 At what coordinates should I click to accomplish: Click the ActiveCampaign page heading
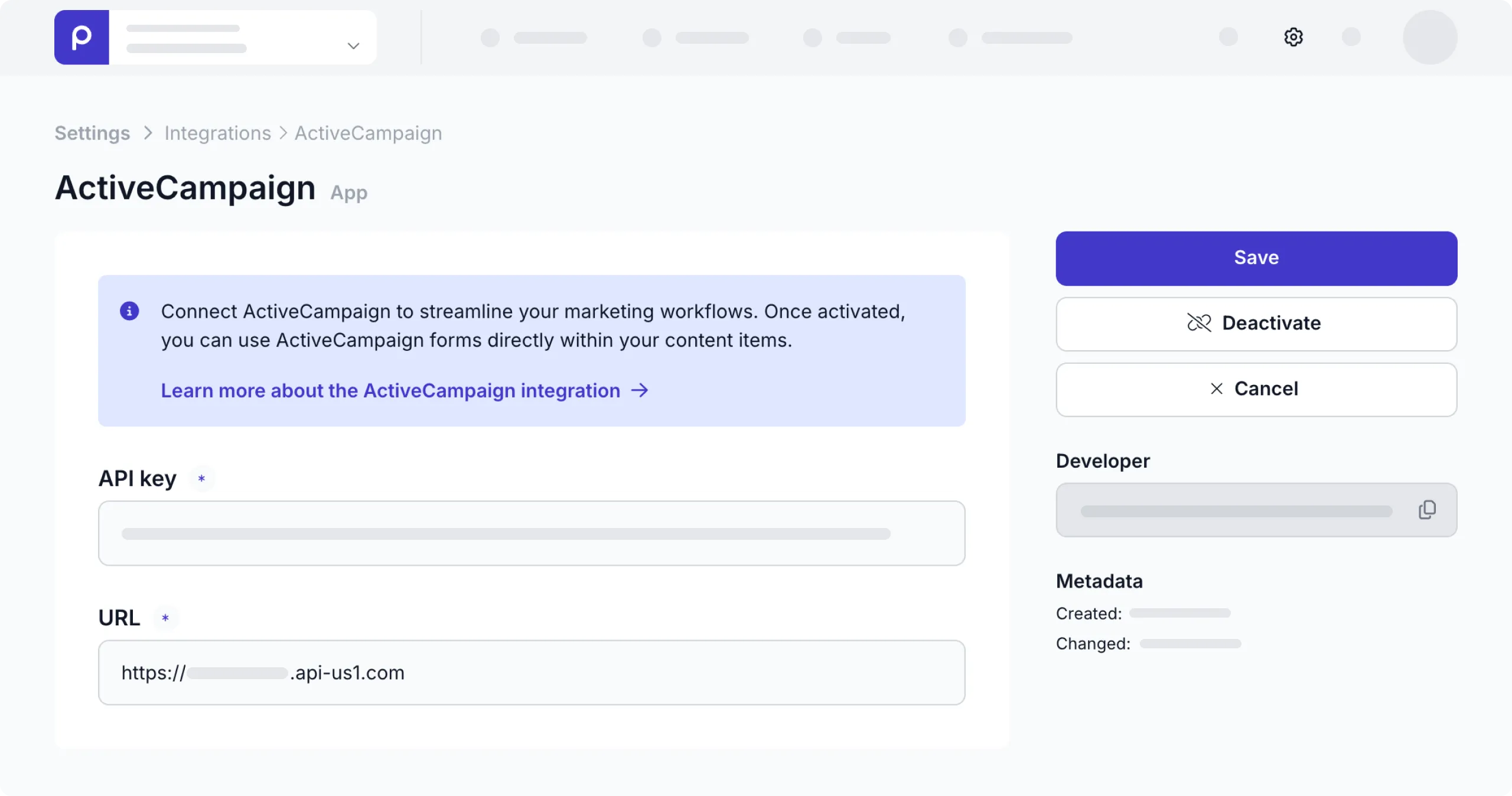tap(185, 188)
